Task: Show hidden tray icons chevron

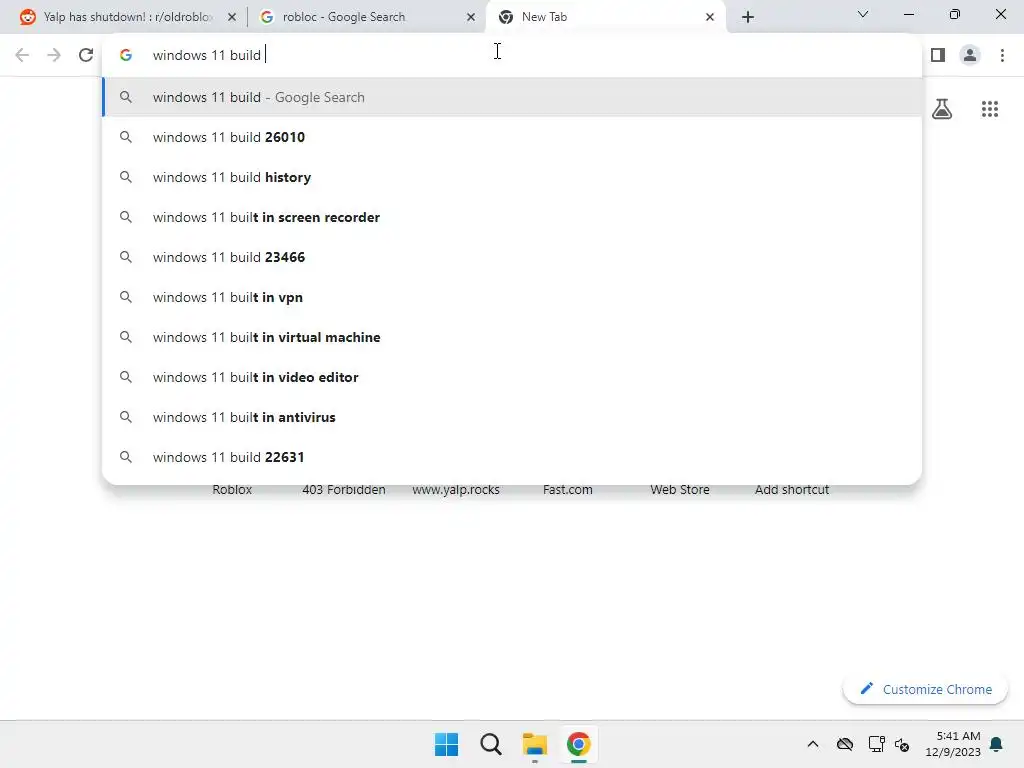Action: pos(813,744)
